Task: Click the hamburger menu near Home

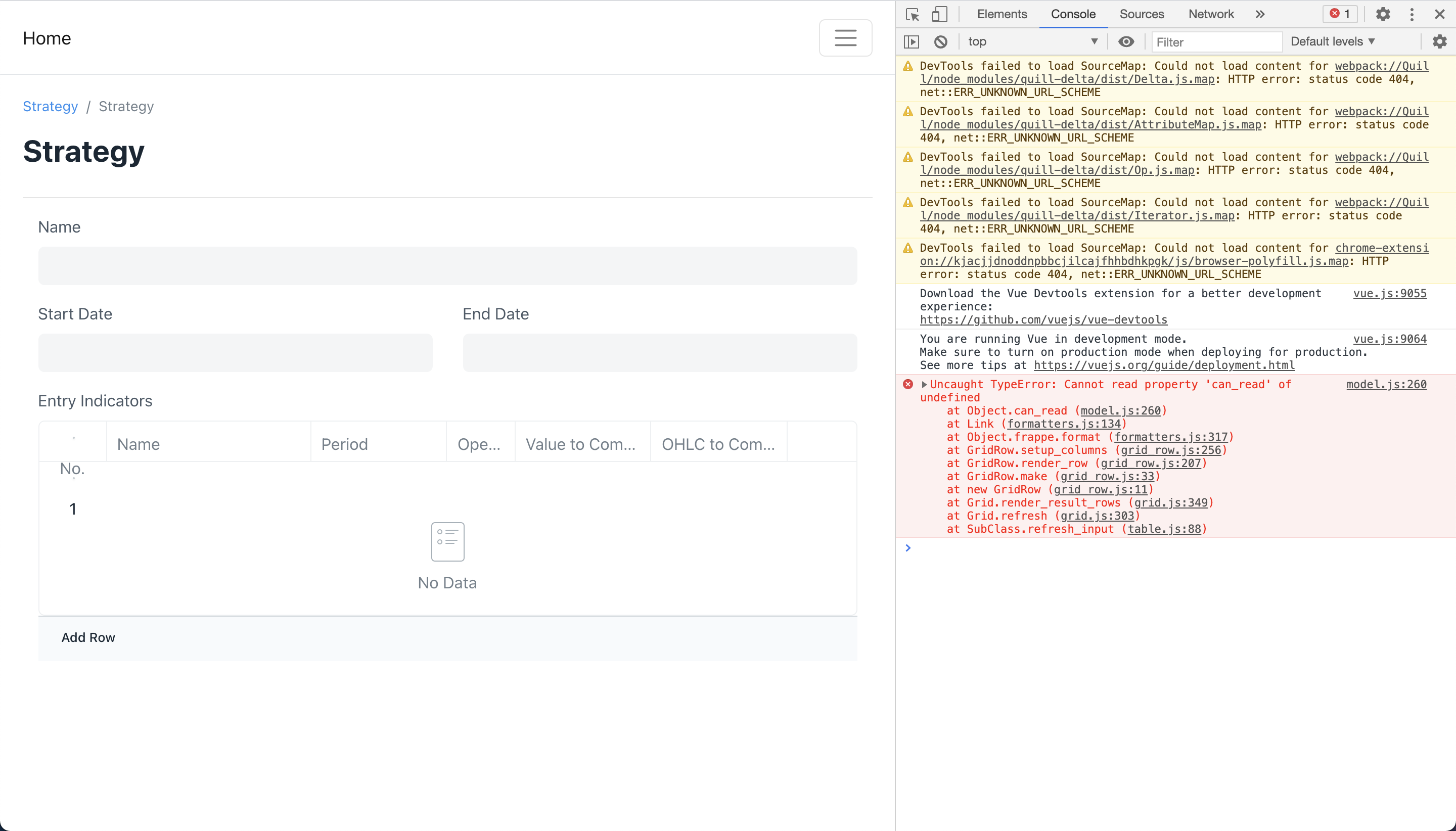Action: click(845, 38)
